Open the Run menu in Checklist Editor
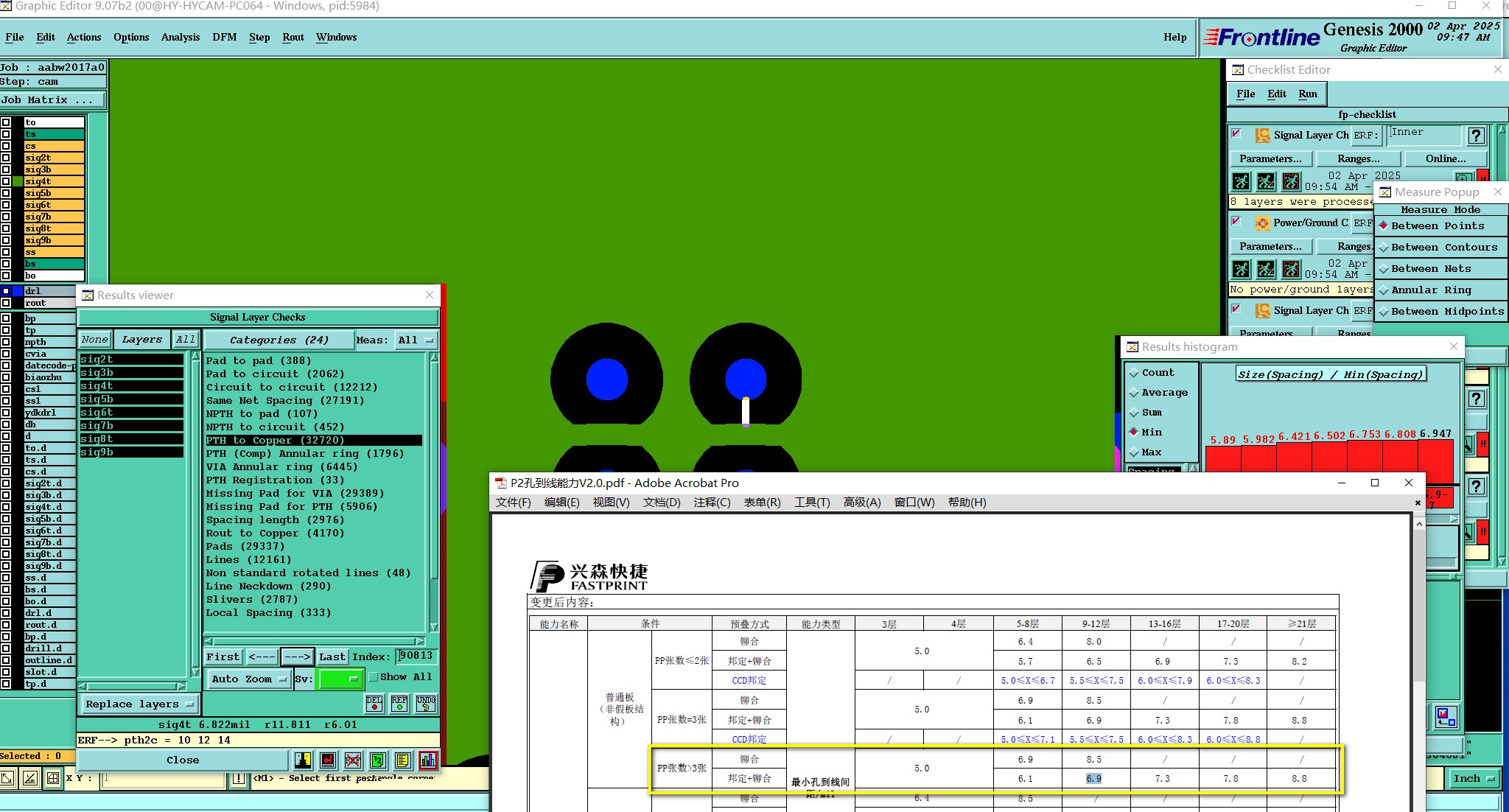Viewport: 1509px width, 812px height. 1308,94
